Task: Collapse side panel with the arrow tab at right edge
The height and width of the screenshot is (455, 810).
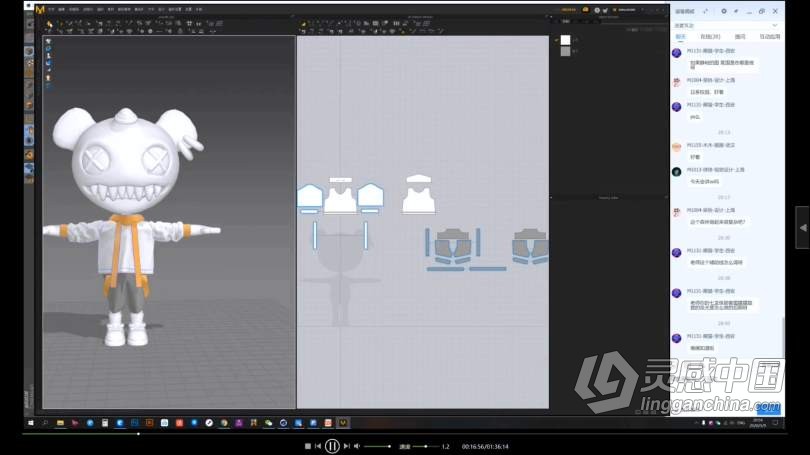Action: coord(803,228)
